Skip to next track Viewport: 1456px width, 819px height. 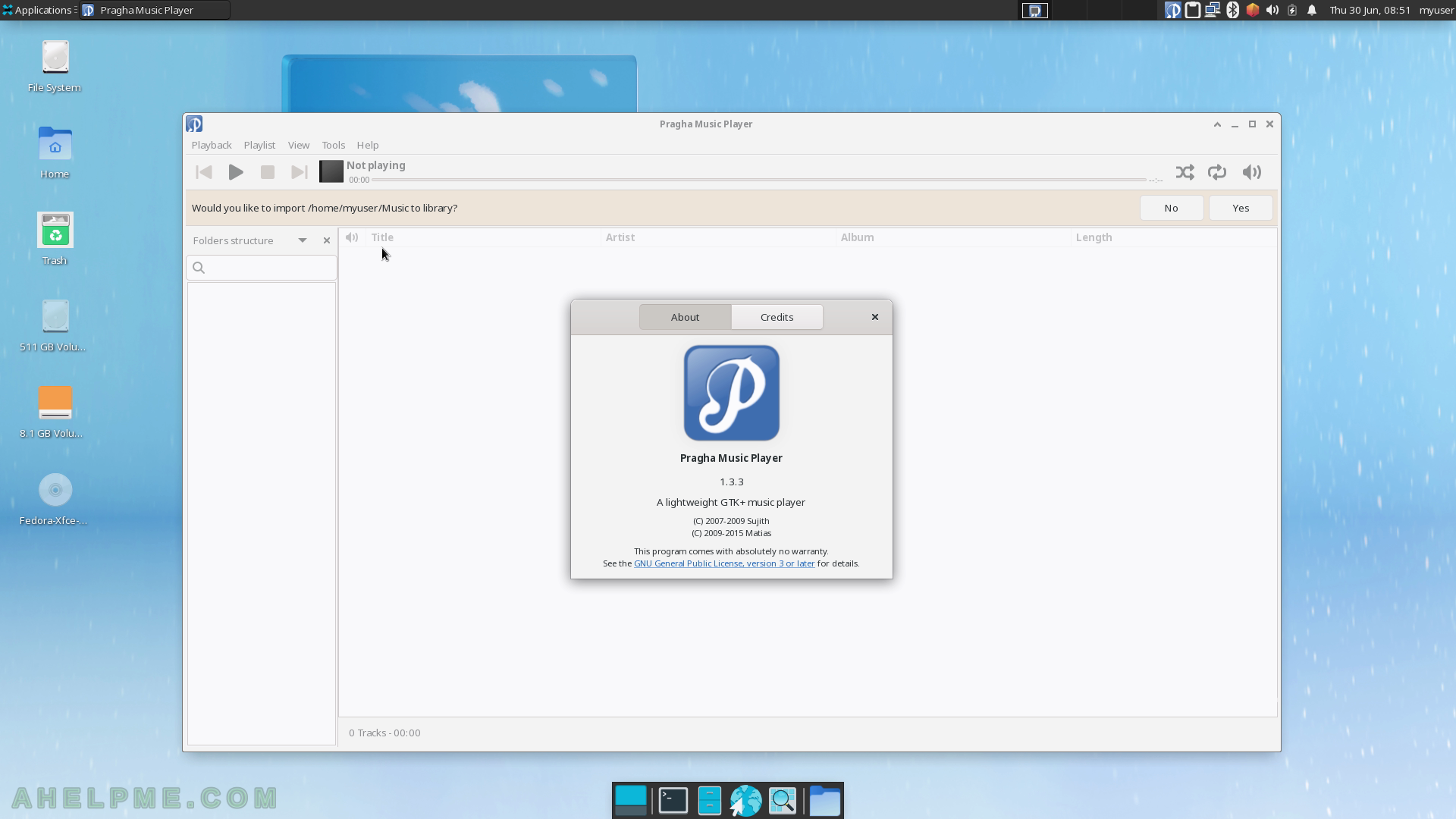click(x=300, y=172)
